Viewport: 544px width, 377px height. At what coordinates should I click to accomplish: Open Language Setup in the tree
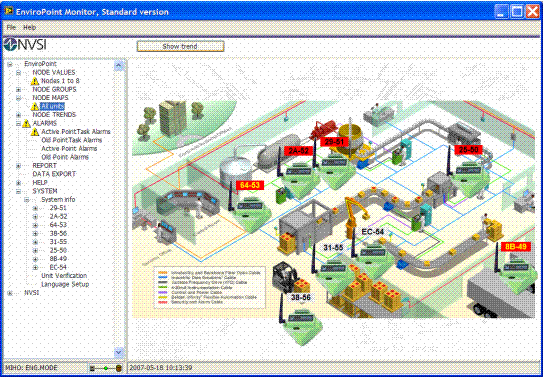click(x=65, y=284)
